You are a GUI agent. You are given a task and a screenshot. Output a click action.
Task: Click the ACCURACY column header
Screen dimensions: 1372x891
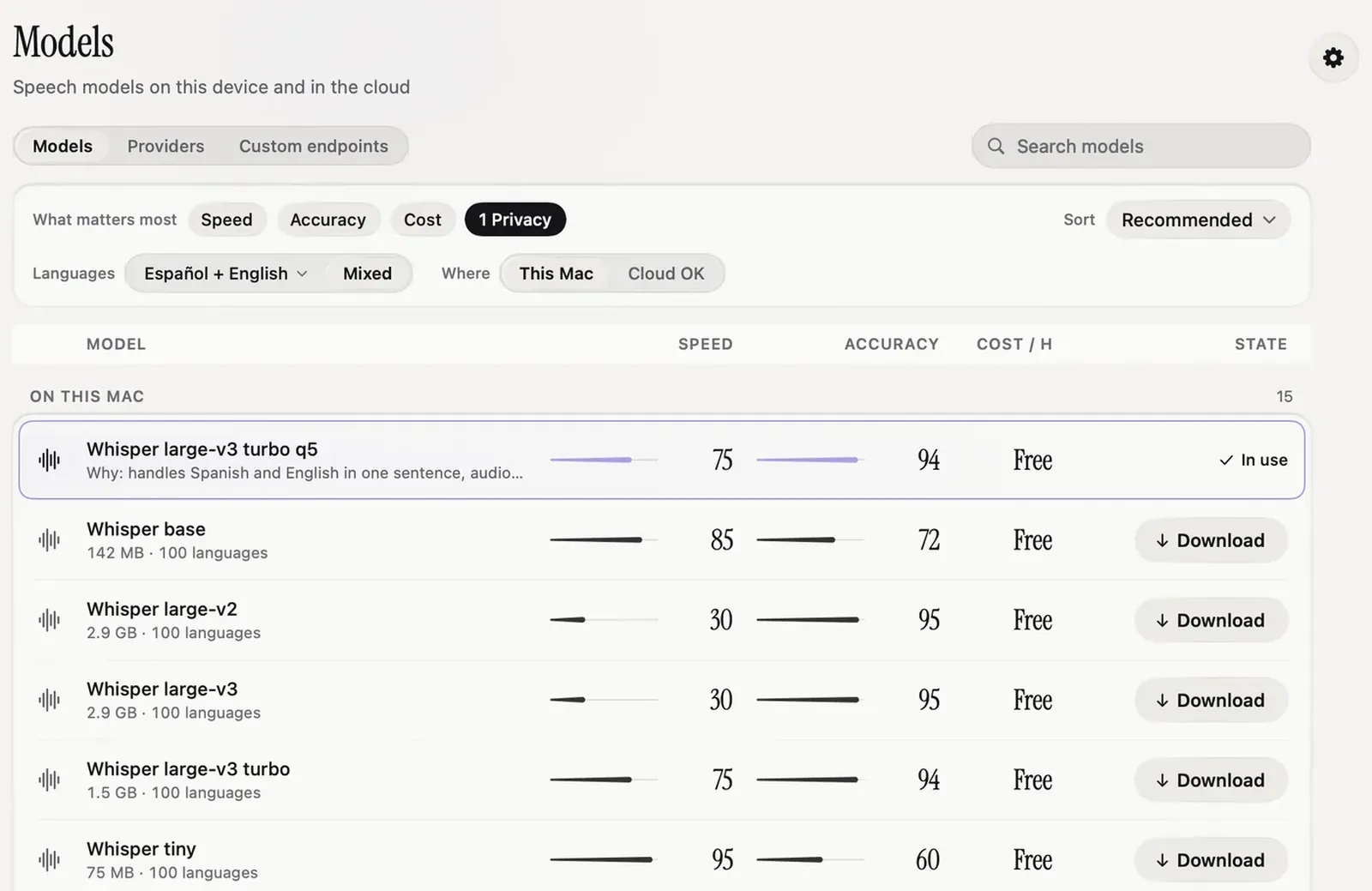892,344
